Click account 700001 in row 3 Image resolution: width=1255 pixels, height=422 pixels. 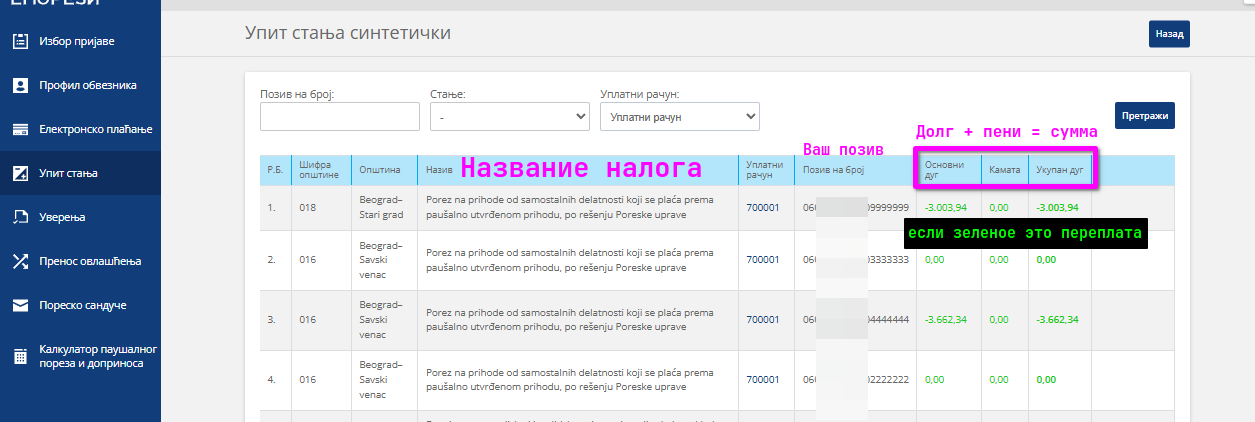[x=762, y=320]
